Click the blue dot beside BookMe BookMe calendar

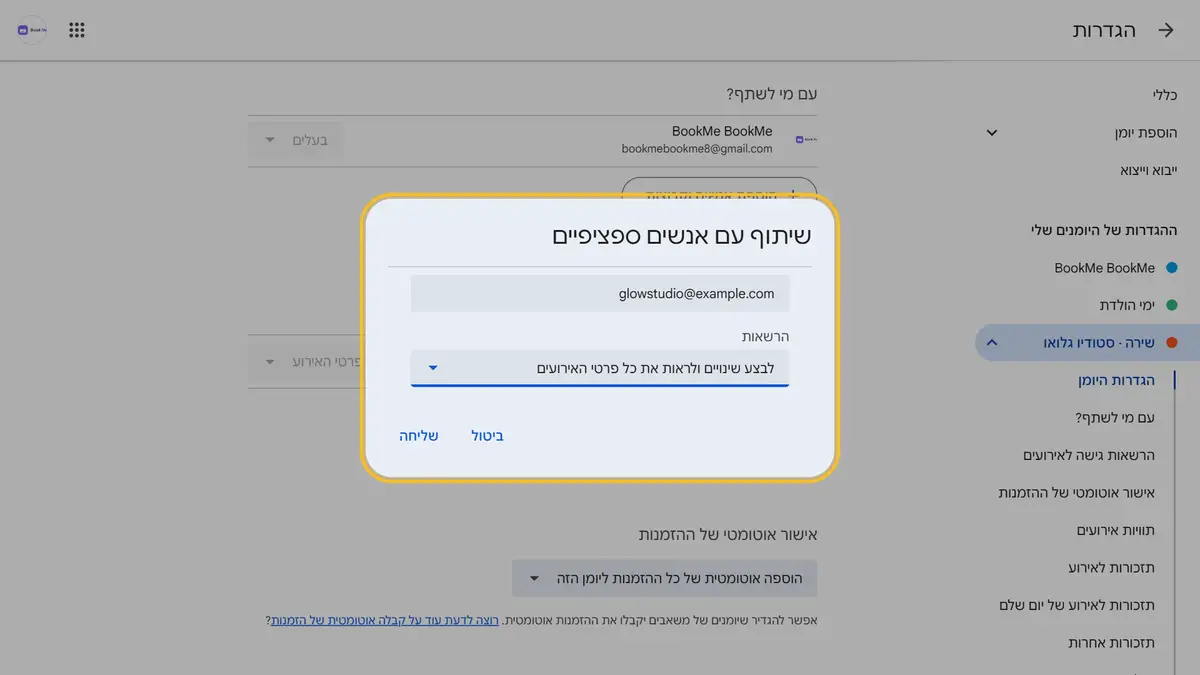[1172, 268]
